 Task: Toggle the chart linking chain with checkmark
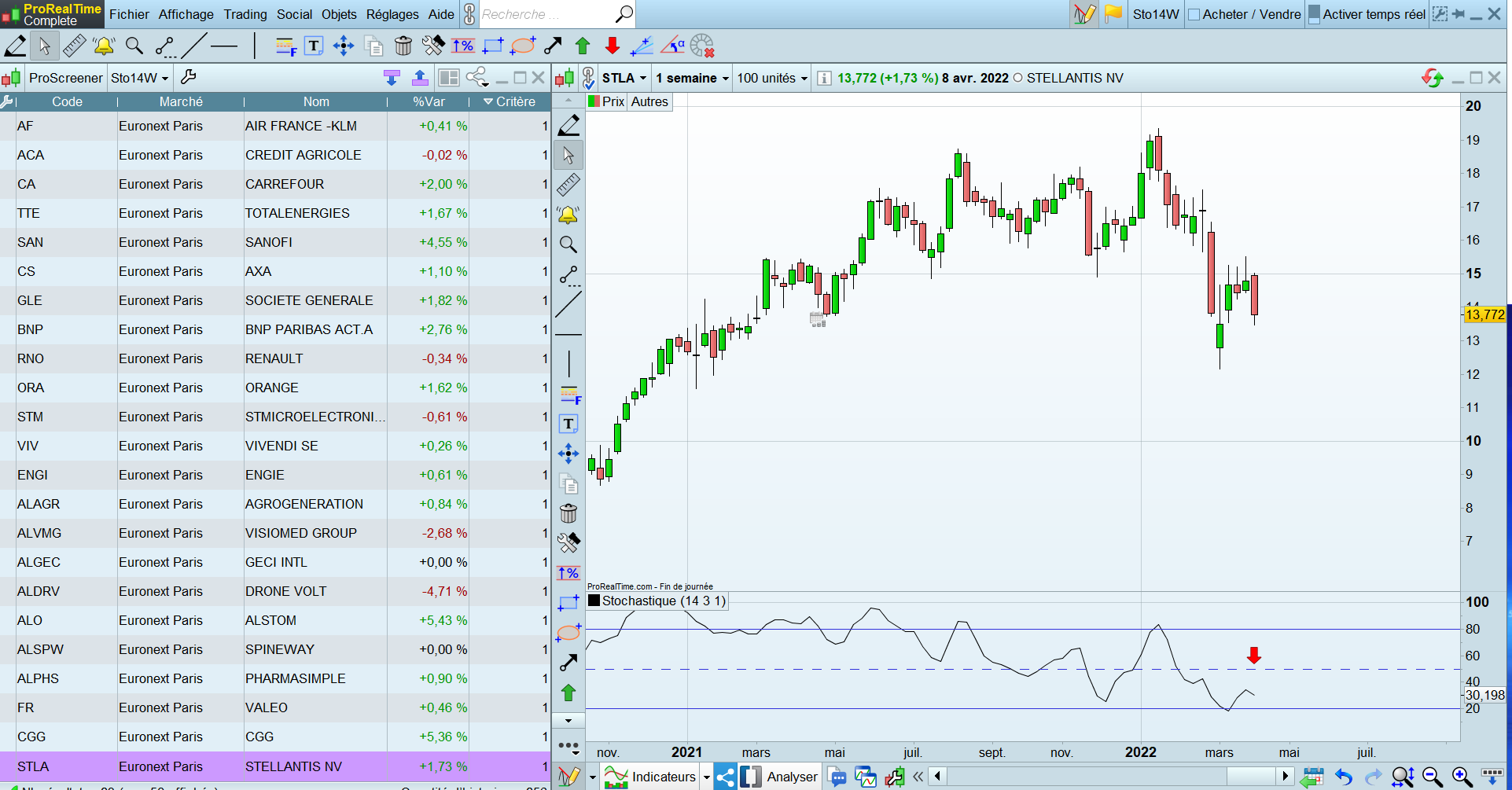pos(588,78)
